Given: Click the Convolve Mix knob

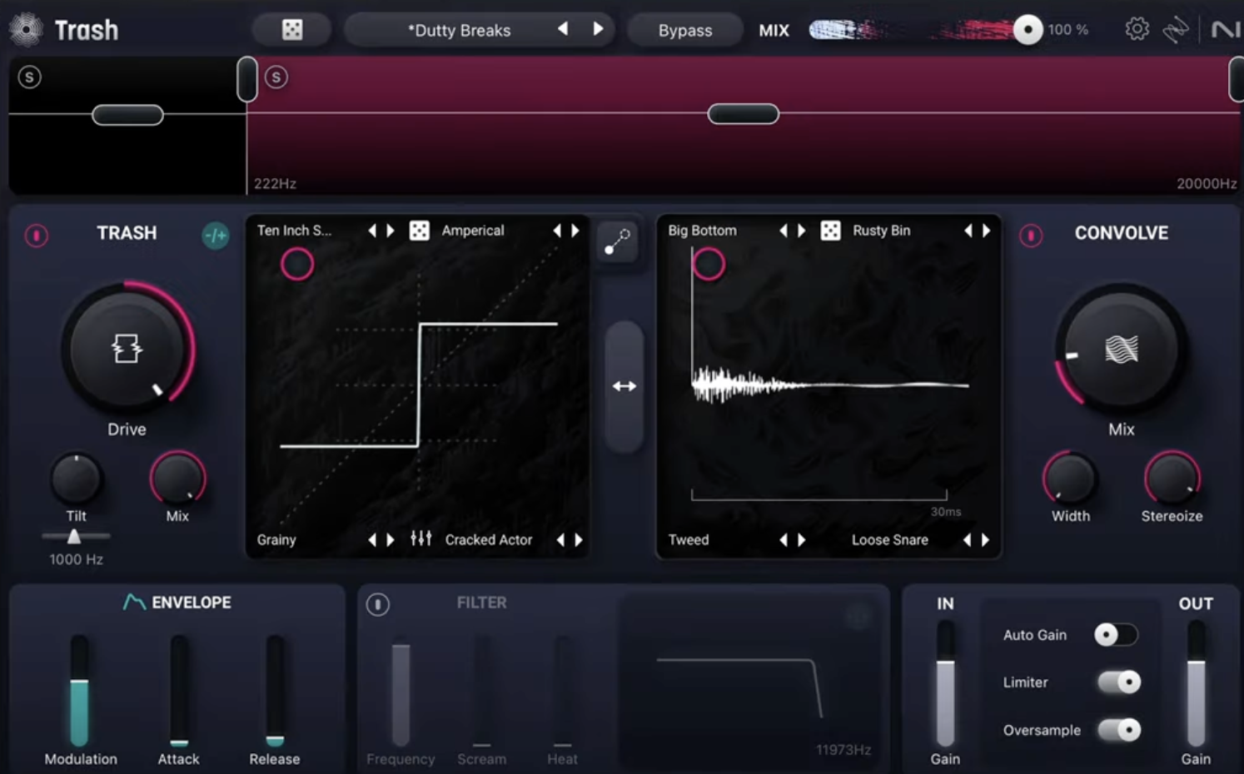Looking at the screenshot, I should tap(1121, 349).
